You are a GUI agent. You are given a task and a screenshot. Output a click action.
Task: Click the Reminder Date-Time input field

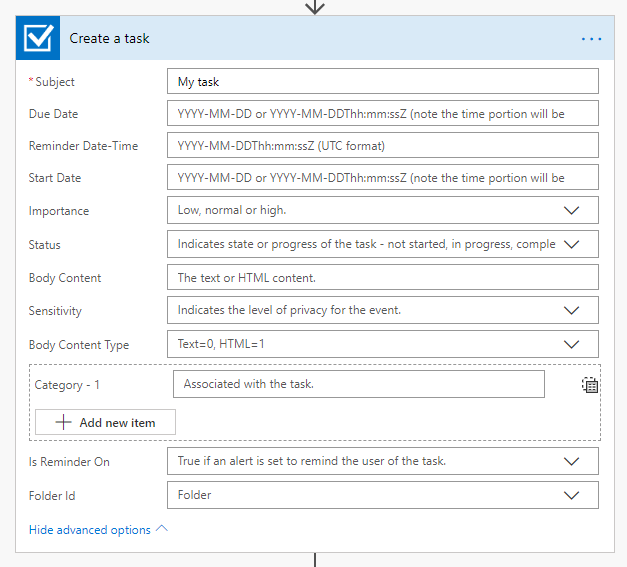pyautogui.click(x=383, y=145)
